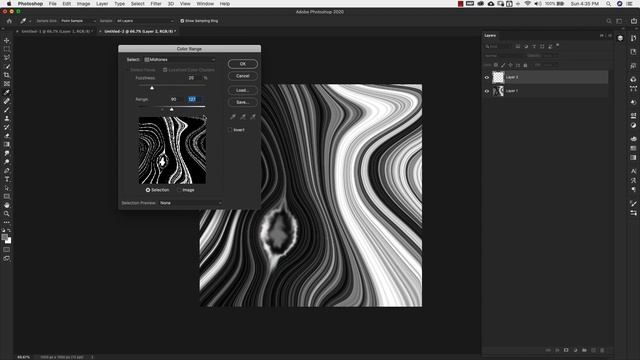Select the Crop tool in toolbar
The width and height of the screenshot is (640, 360).
point(7,75)
